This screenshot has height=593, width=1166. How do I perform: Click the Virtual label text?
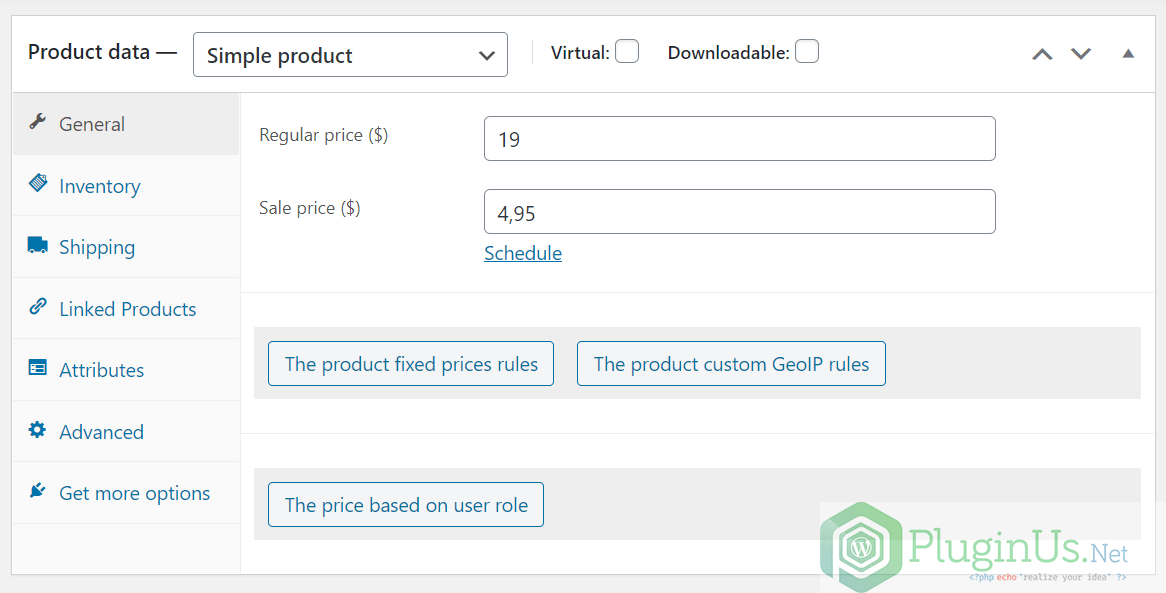[x=580, y=53]
